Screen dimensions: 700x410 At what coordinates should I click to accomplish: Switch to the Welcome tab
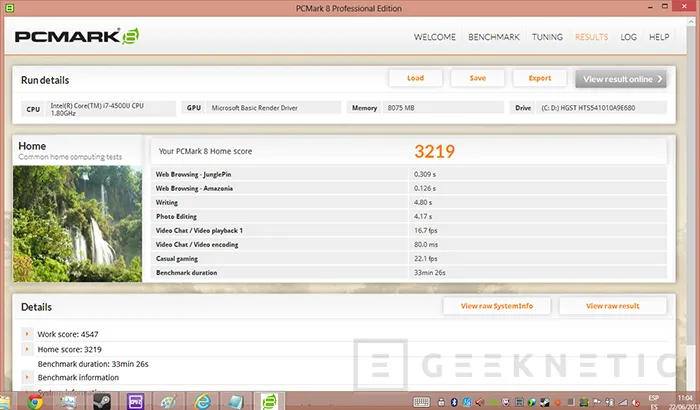[x=435, y=37]
